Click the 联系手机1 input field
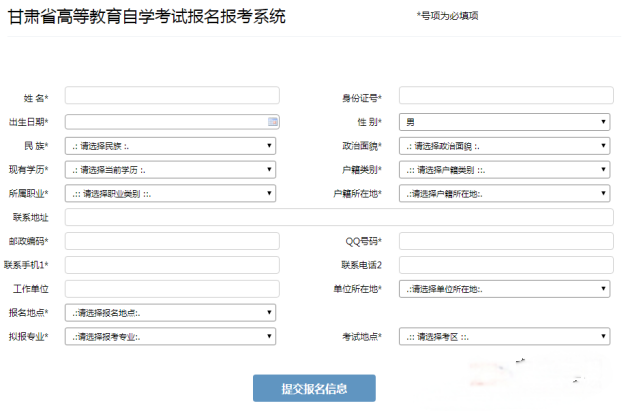The width and height of the screenshot is (626, 413). 171,265
